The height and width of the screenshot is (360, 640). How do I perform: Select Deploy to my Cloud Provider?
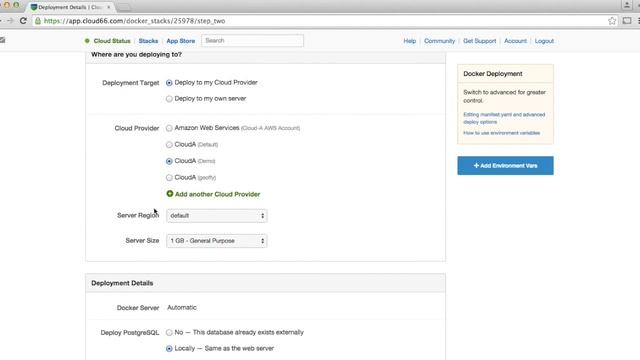(x=169, y=83)
